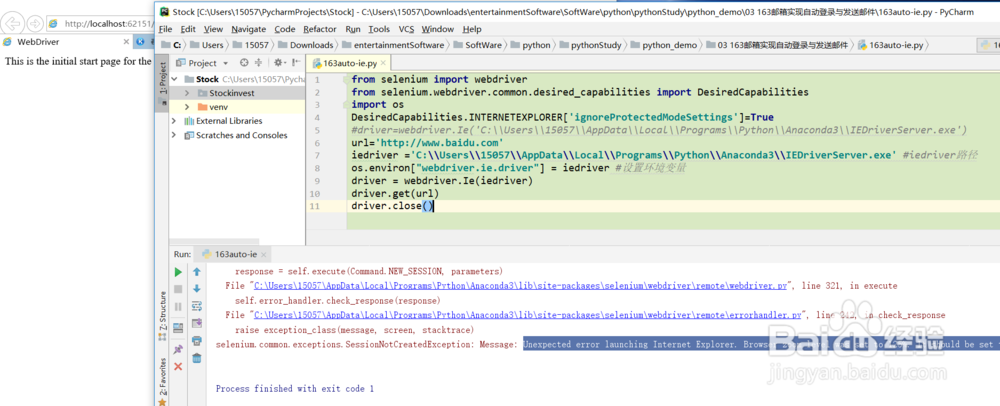Open Project view dropdown selector
The height and width of the screenshot is (406, 1000).
tap(202, 63)
